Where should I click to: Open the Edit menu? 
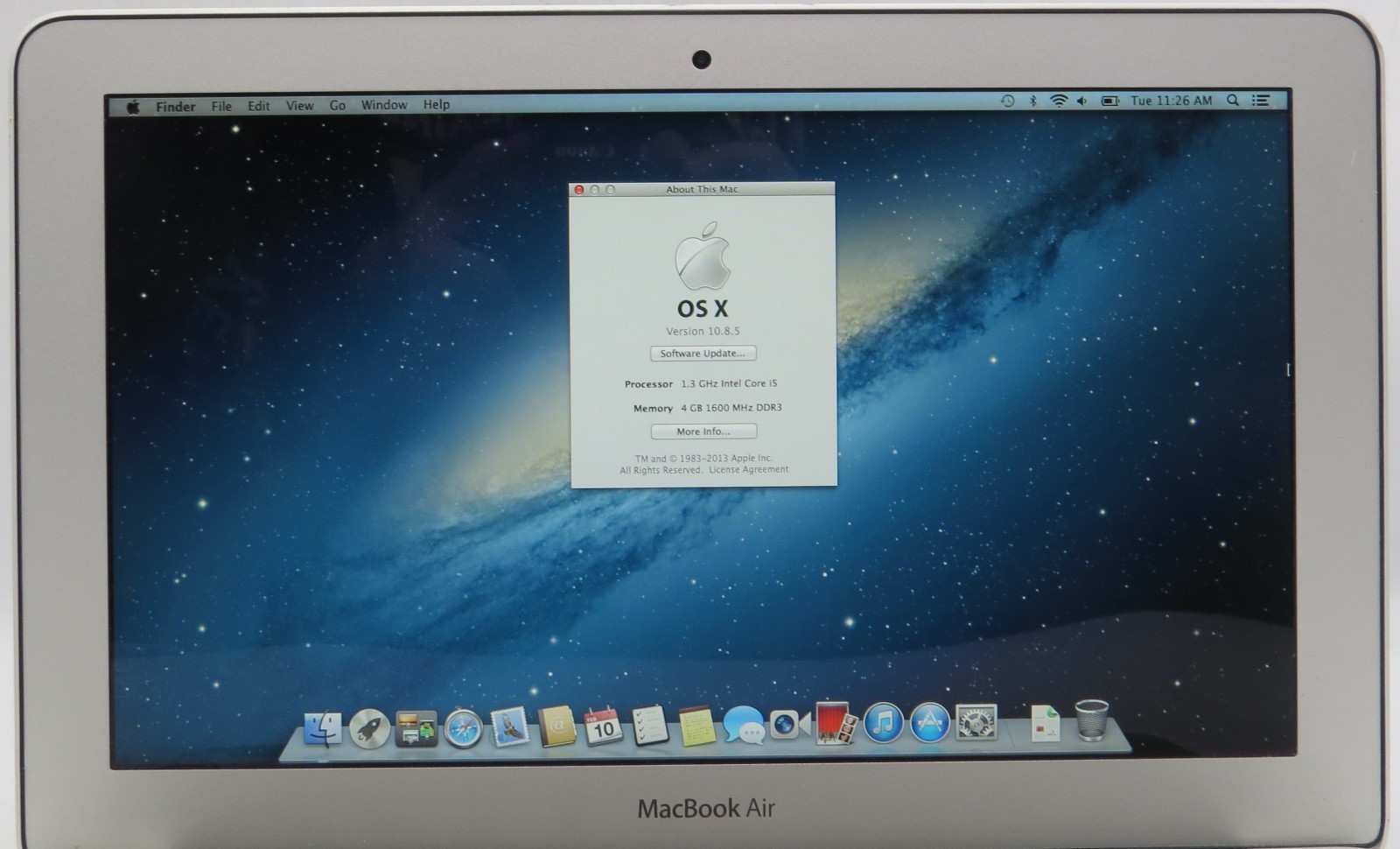pyautogui.click(x=258, y=106)
